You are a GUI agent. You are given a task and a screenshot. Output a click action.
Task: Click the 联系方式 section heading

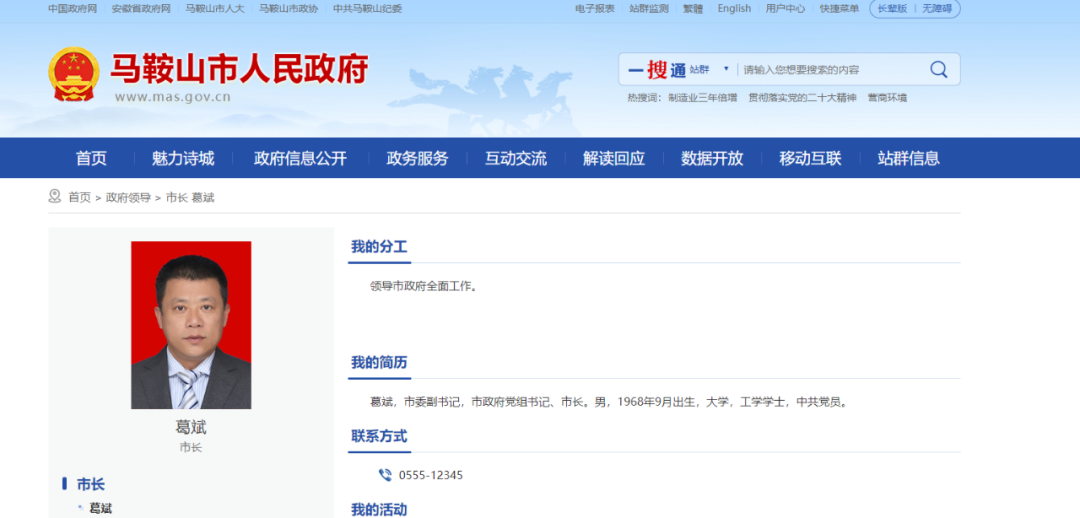pos(379,436)
